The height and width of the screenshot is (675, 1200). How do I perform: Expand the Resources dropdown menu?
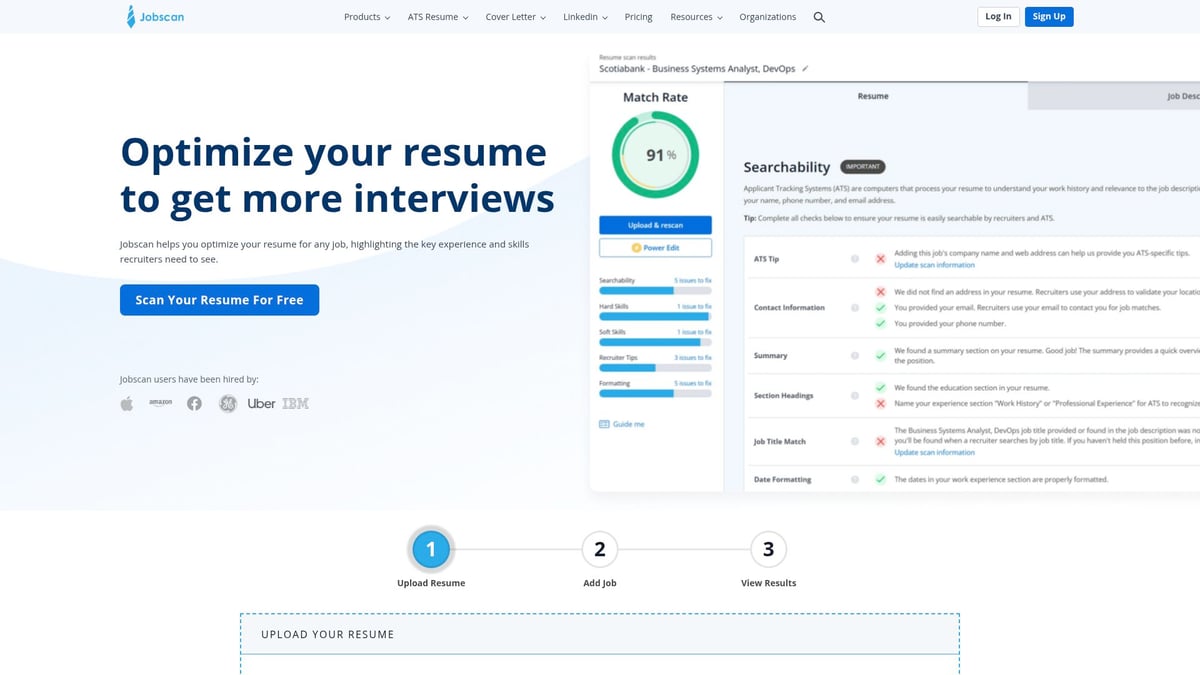(696, 17)
